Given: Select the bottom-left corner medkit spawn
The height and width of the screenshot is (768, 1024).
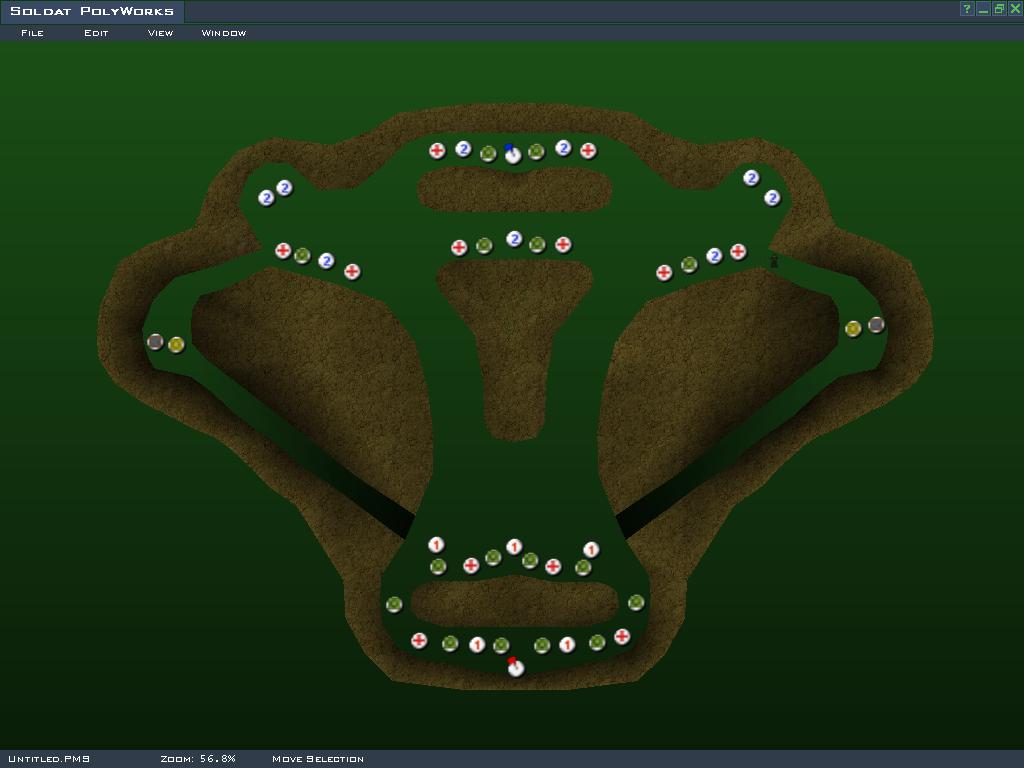Looking at the screenshot, I should click(419, 641).
